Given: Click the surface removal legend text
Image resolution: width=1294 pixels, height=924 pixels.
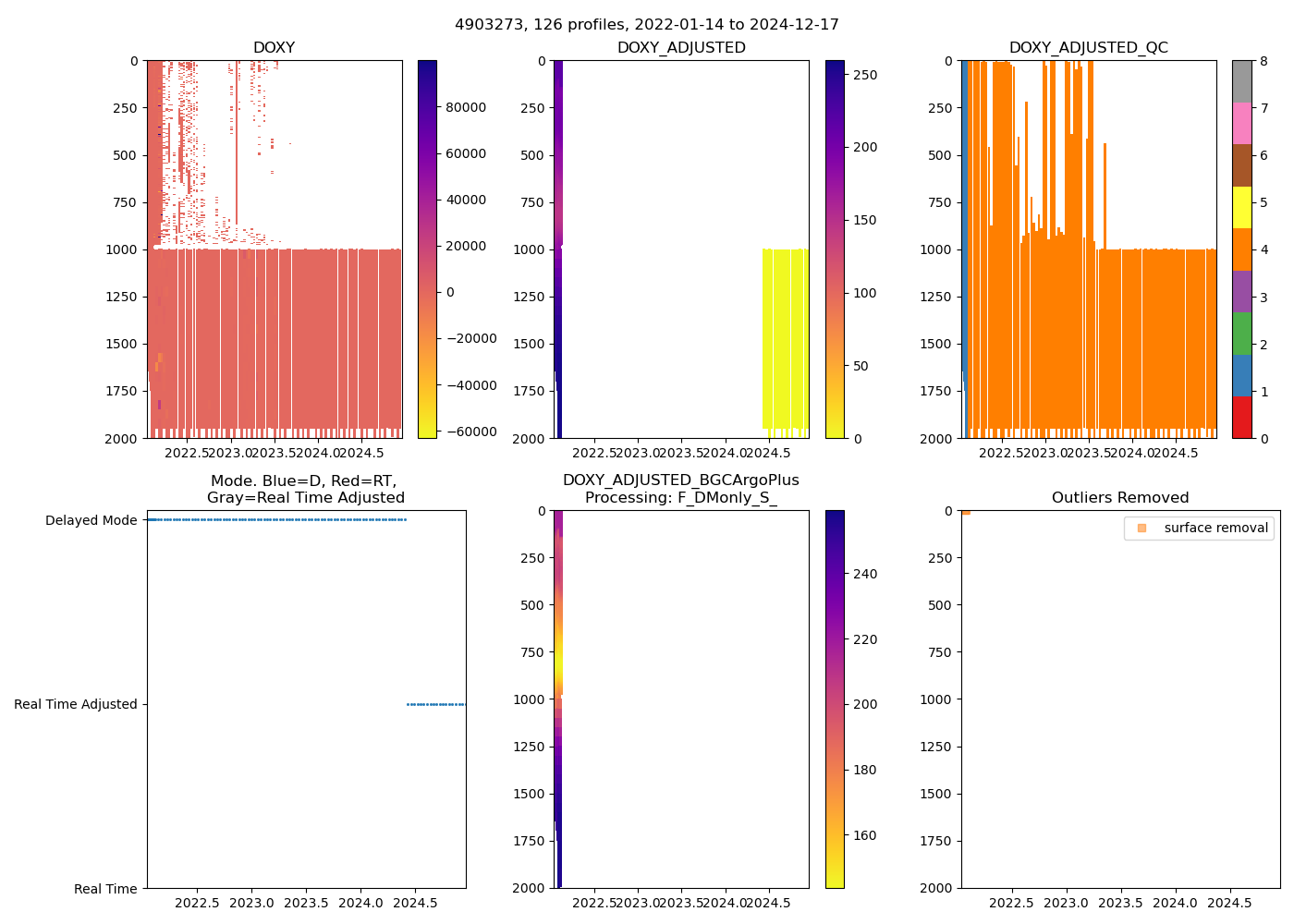Looking at the screenshot, I should [x=1215, y=528].
